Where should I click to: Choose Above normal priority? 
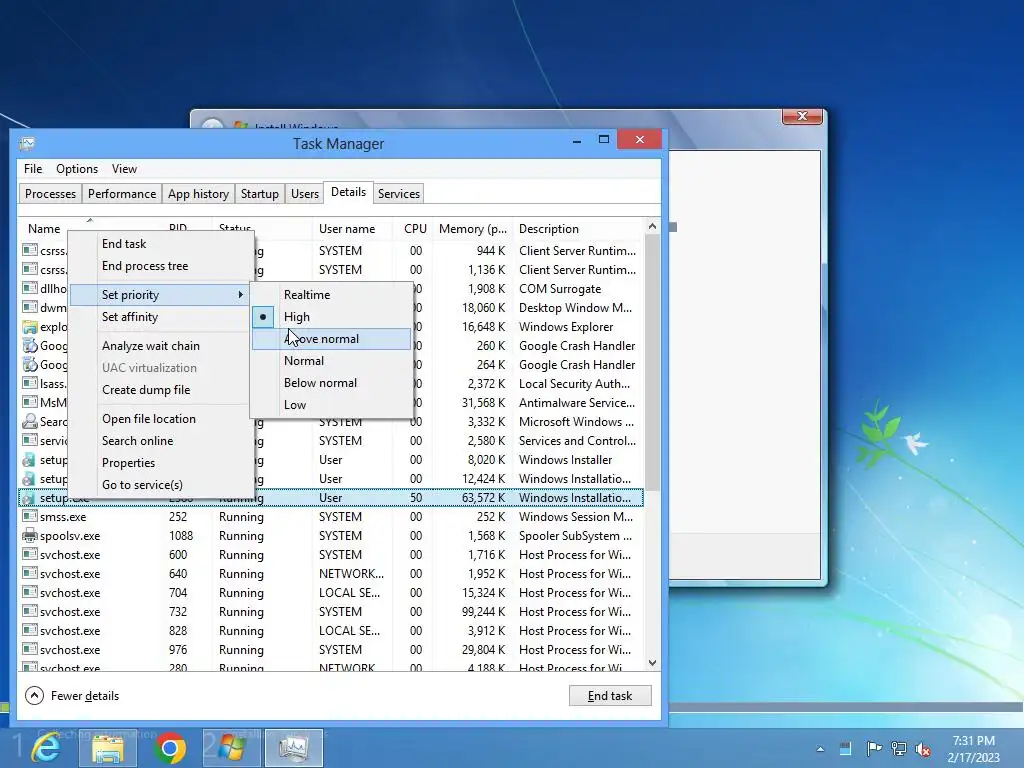click(x=332, y=339)
